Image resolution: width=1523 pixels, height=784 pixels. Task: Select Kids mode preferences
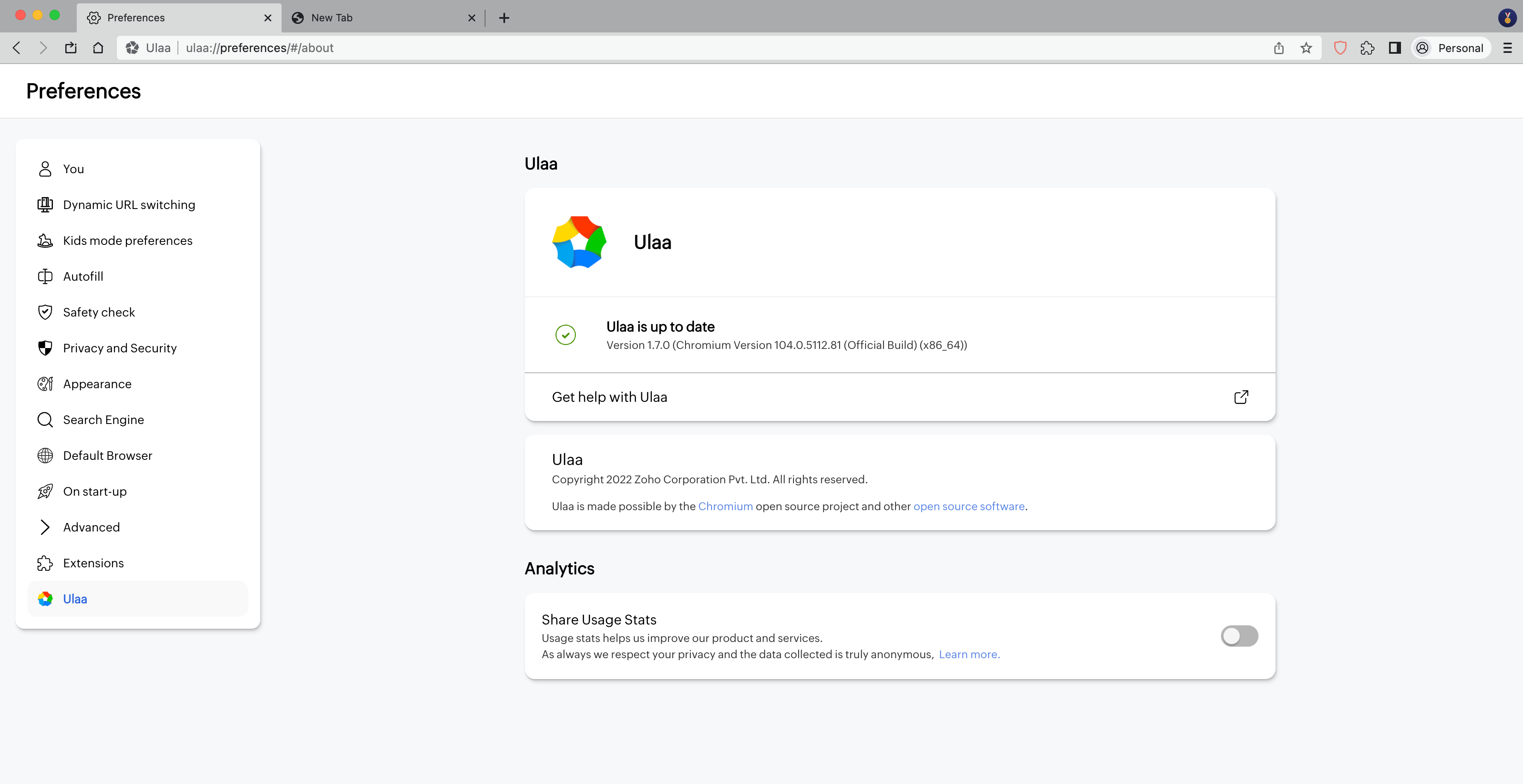[127, 241]
